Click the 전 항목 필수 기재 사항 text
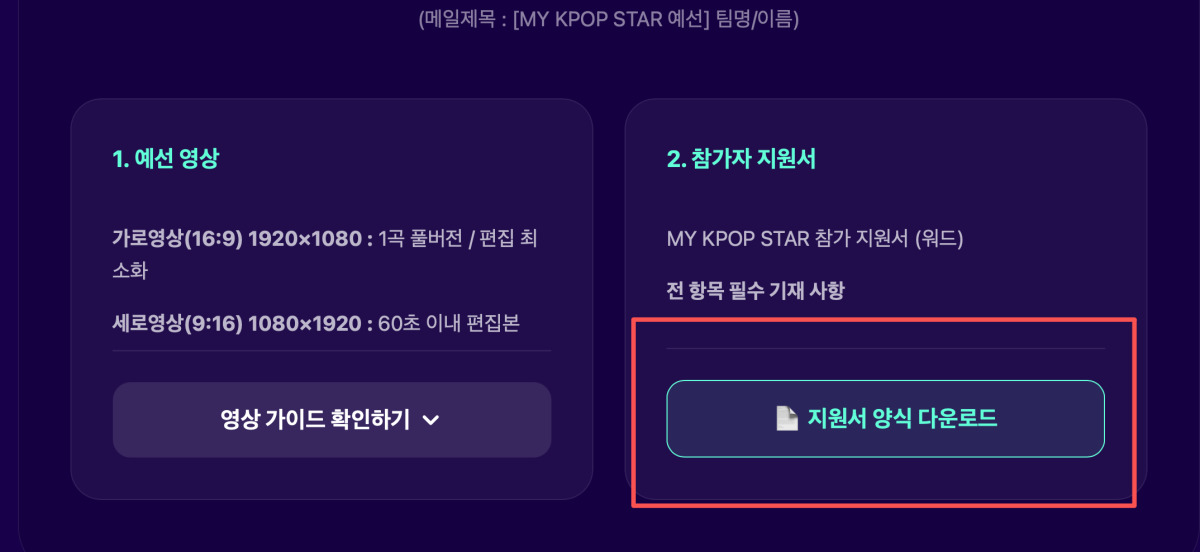Viewport: 1200px width, 552px height. pos(755,291)
